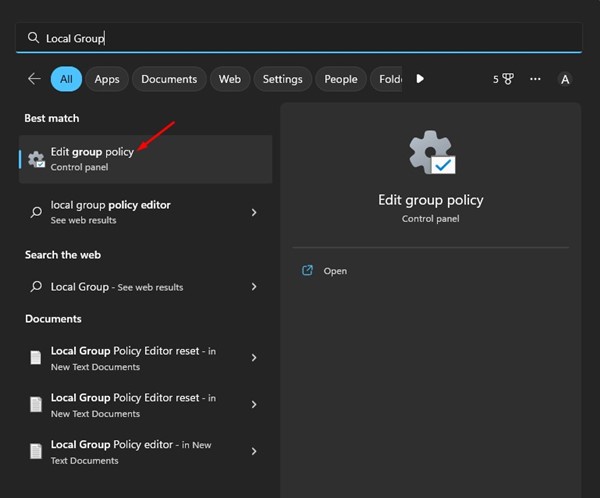Click the Open external-link icon
Image resolution: width=600 pixels, height=498 pixels.
(308, 271)
